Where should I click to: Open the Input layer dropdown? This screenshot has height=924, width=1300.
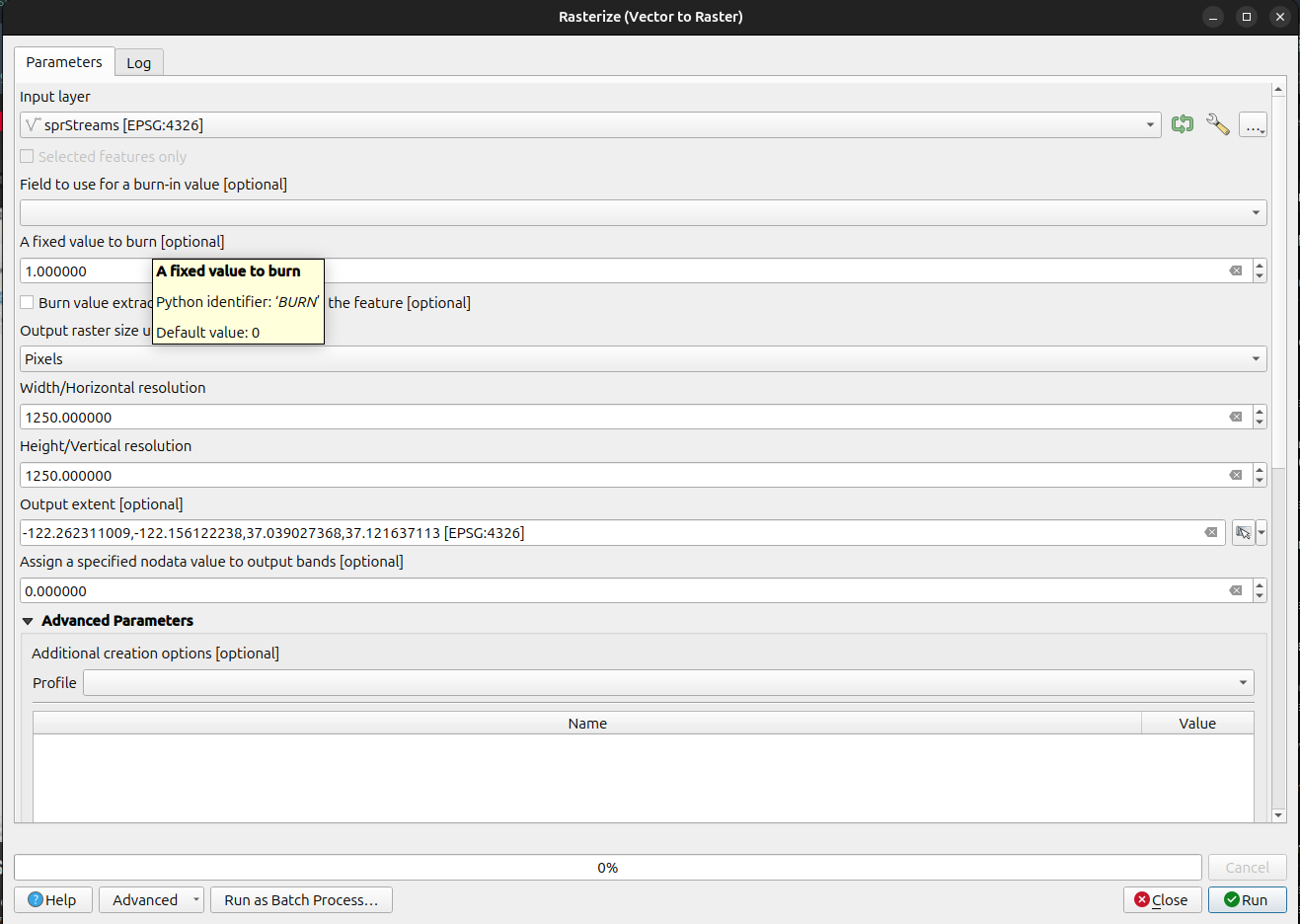pyautogui.click(x=590, y=125)
